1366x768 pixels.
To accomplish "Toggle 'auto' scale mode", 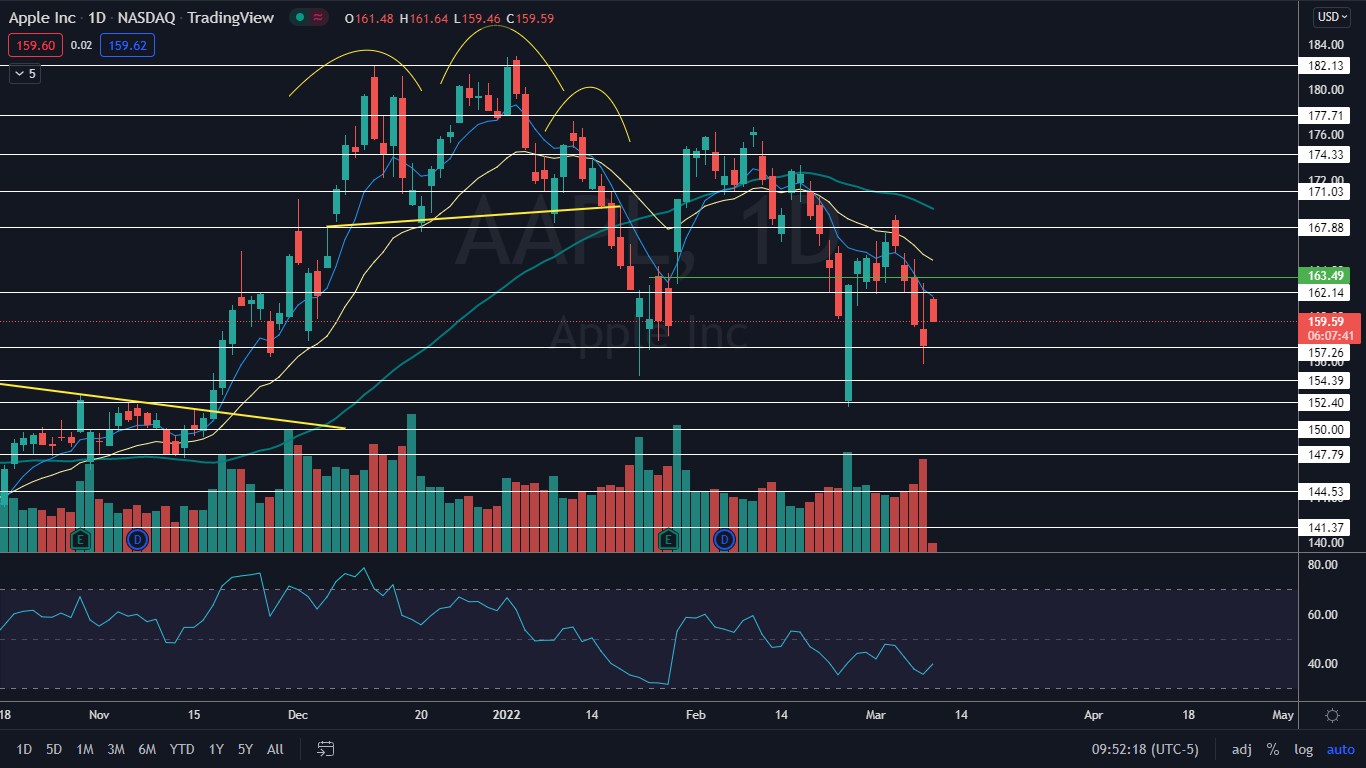I will coord(1340,749).
